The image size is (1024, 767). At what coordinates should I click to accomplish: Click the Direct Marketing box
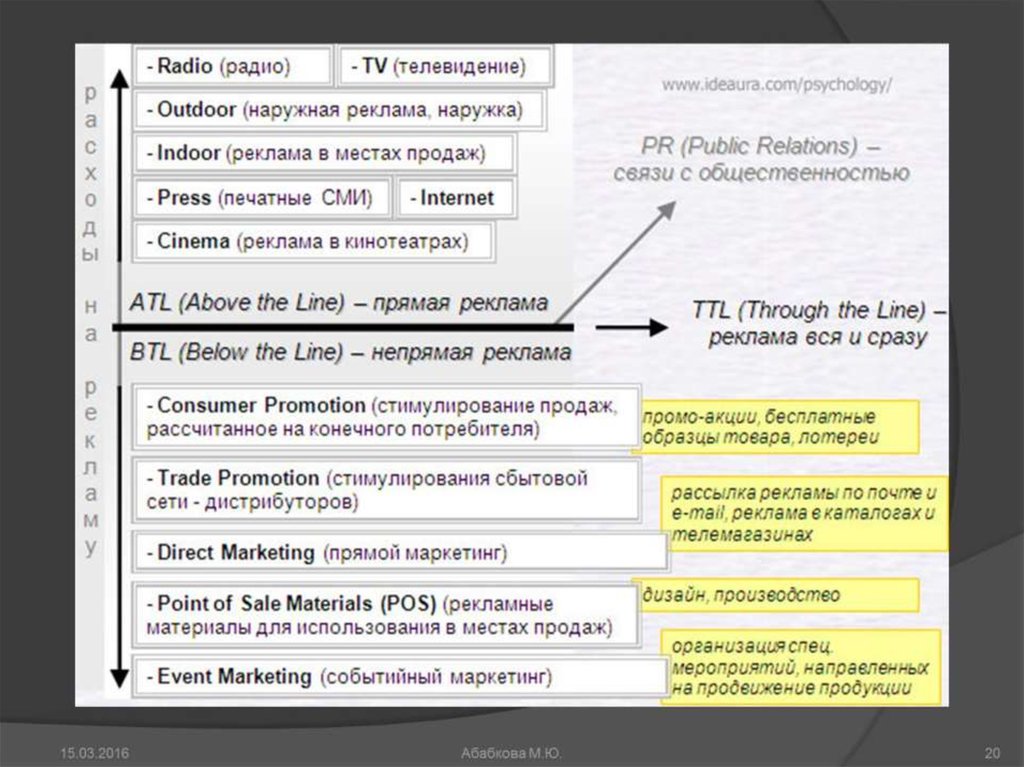click(400, 552)
